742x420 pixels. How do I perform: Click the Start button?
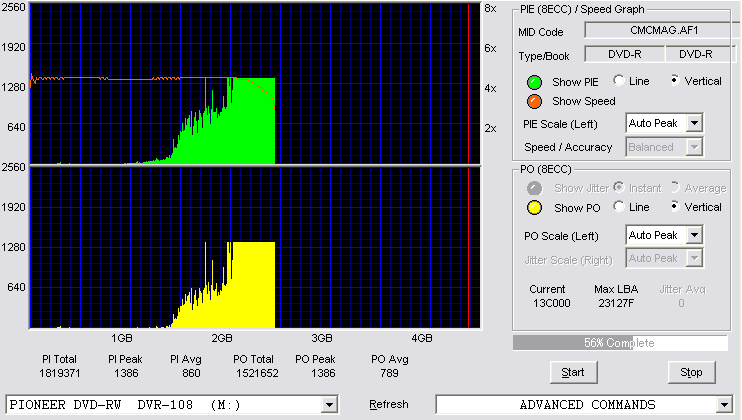[574, 373]
